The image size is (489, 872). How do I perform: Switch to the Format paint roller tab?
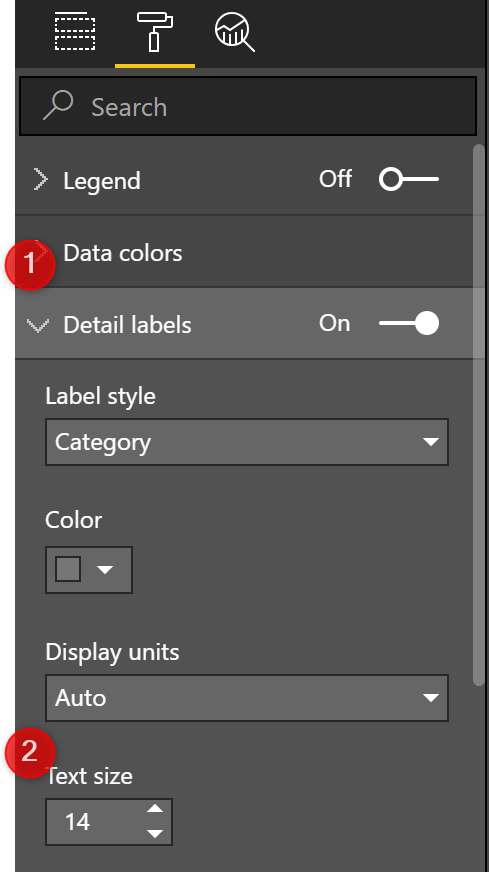[x=155, y=32]
